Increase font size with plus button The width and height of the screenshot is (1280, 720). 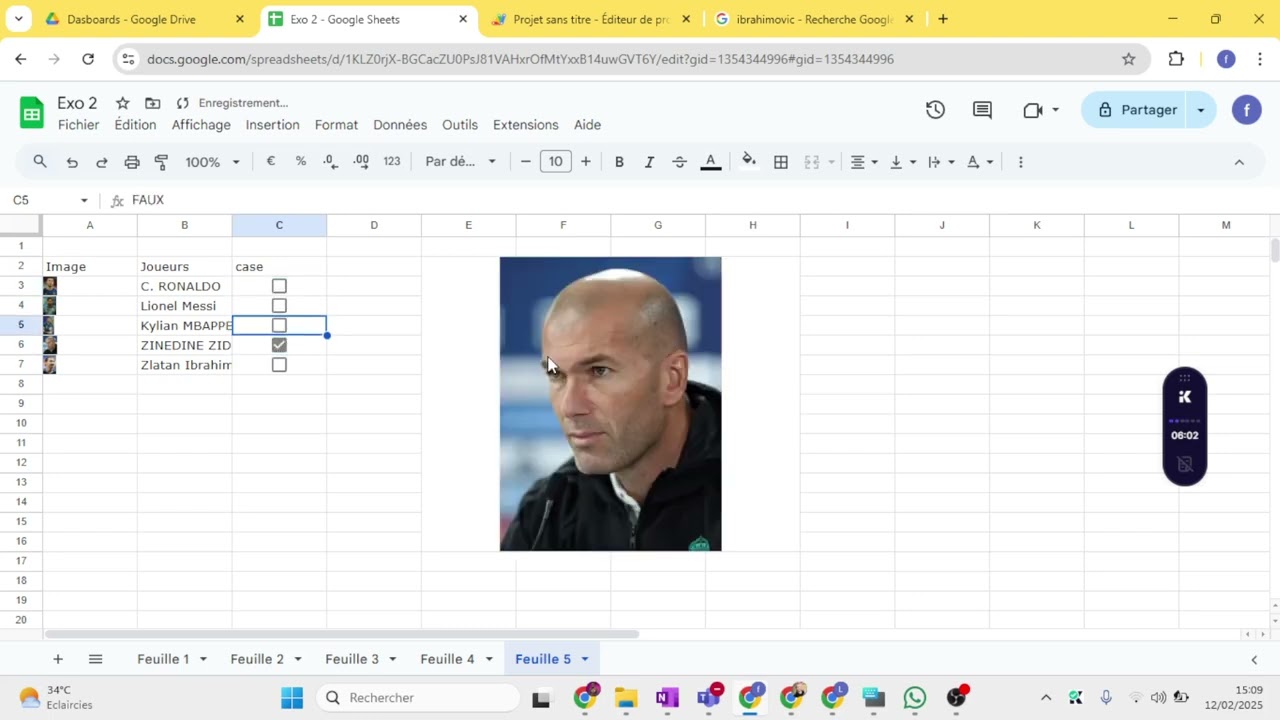coord(586,162)
